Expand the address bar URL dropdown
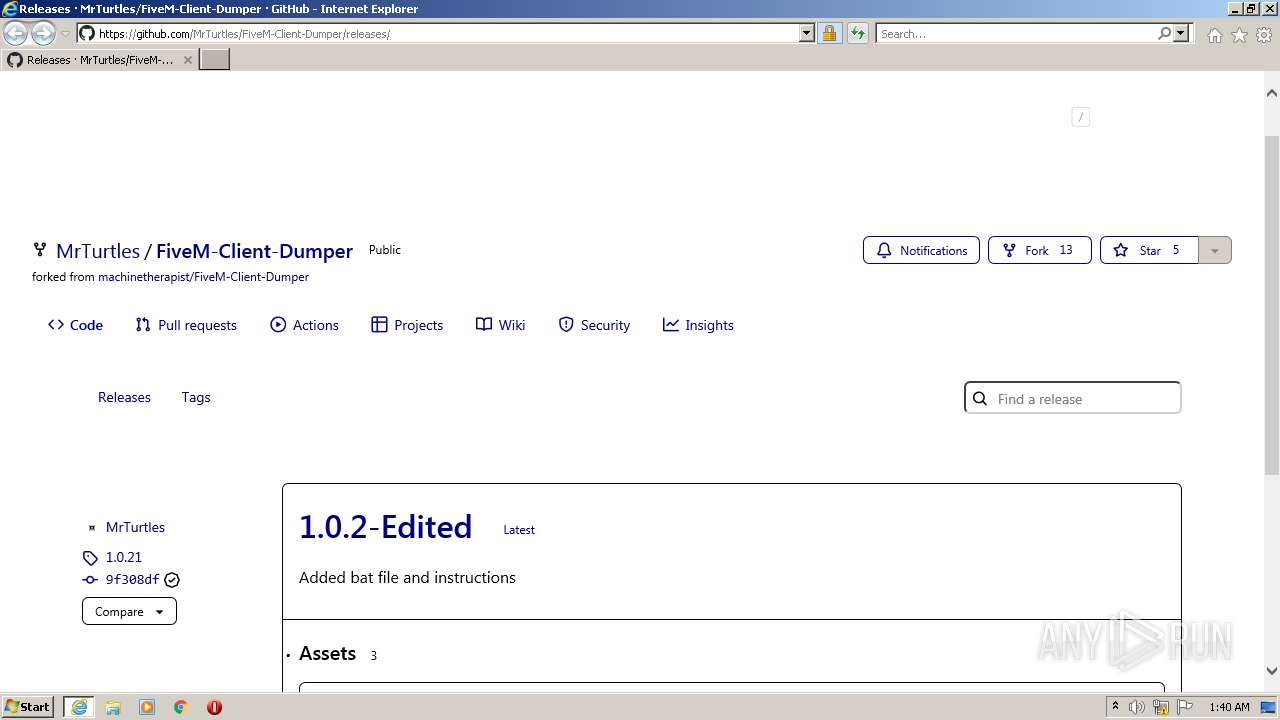1280x720 pixels. pos(807,33)
